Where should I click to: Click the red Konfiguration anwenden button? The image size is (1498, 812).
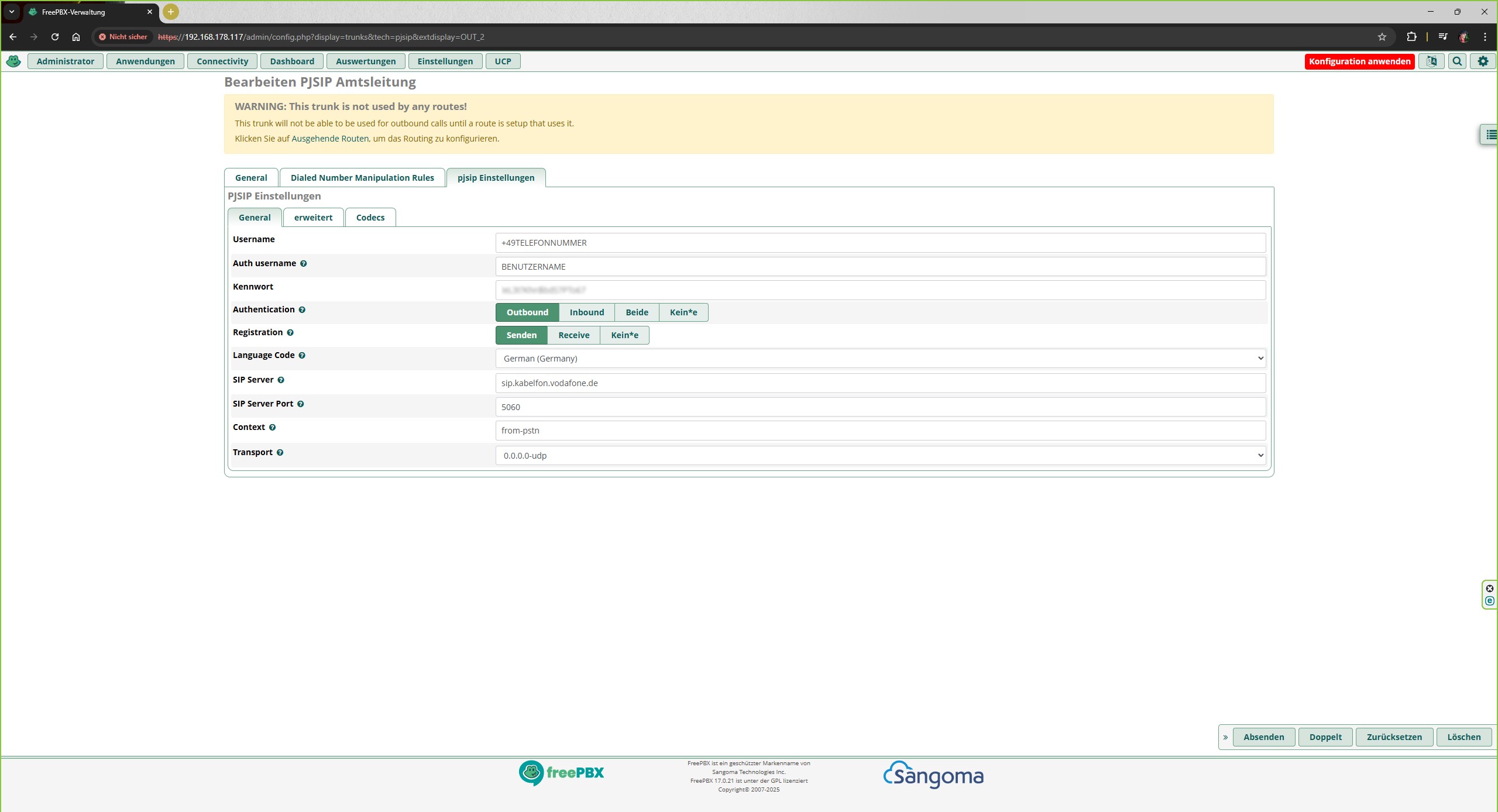click(1359, 61)
